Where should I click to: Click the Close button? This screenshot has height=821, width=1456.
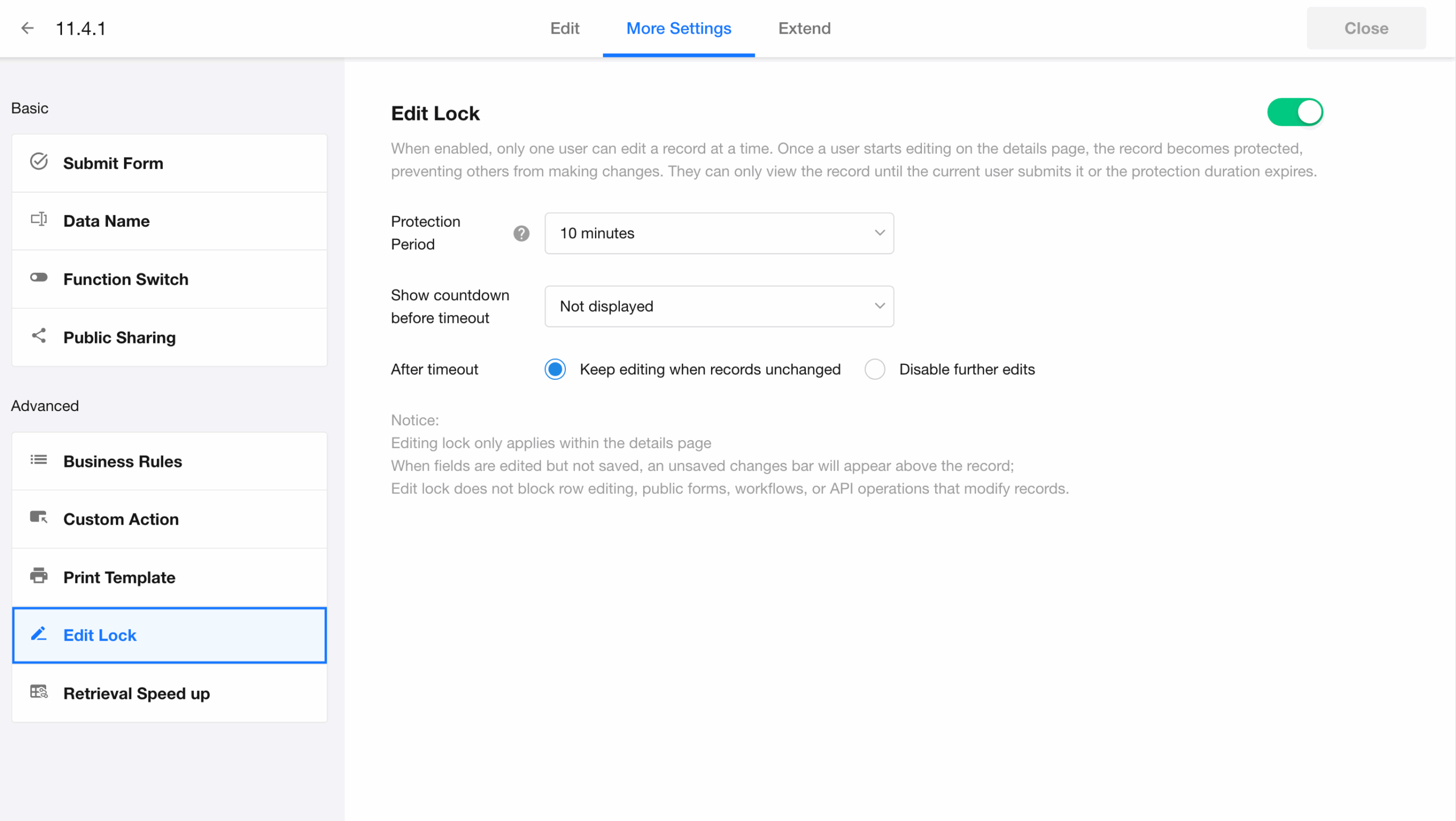tap(1366, 28)
